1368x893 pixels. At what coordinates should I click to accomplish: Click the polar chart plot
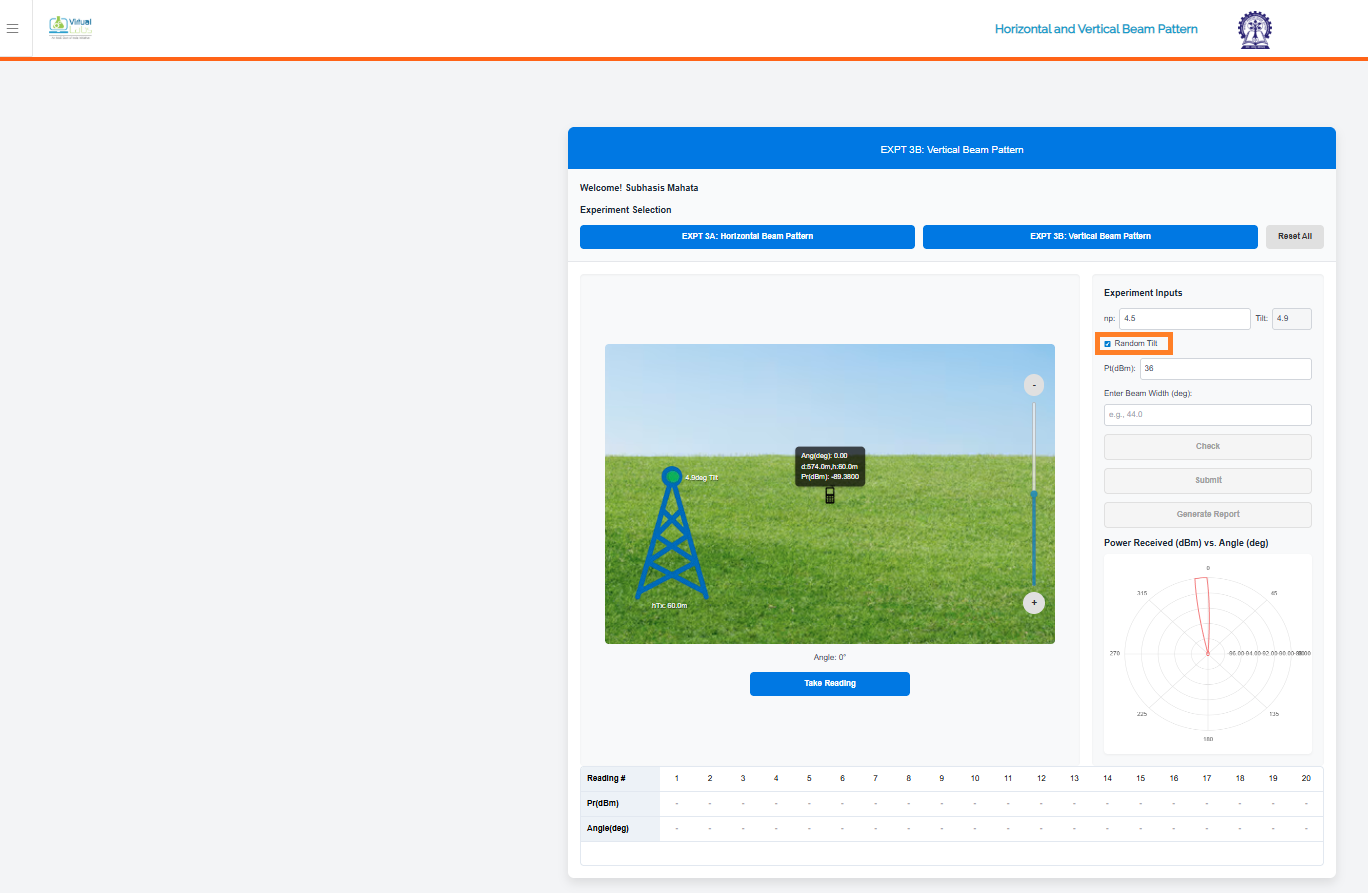click(x=1207, y=653)
